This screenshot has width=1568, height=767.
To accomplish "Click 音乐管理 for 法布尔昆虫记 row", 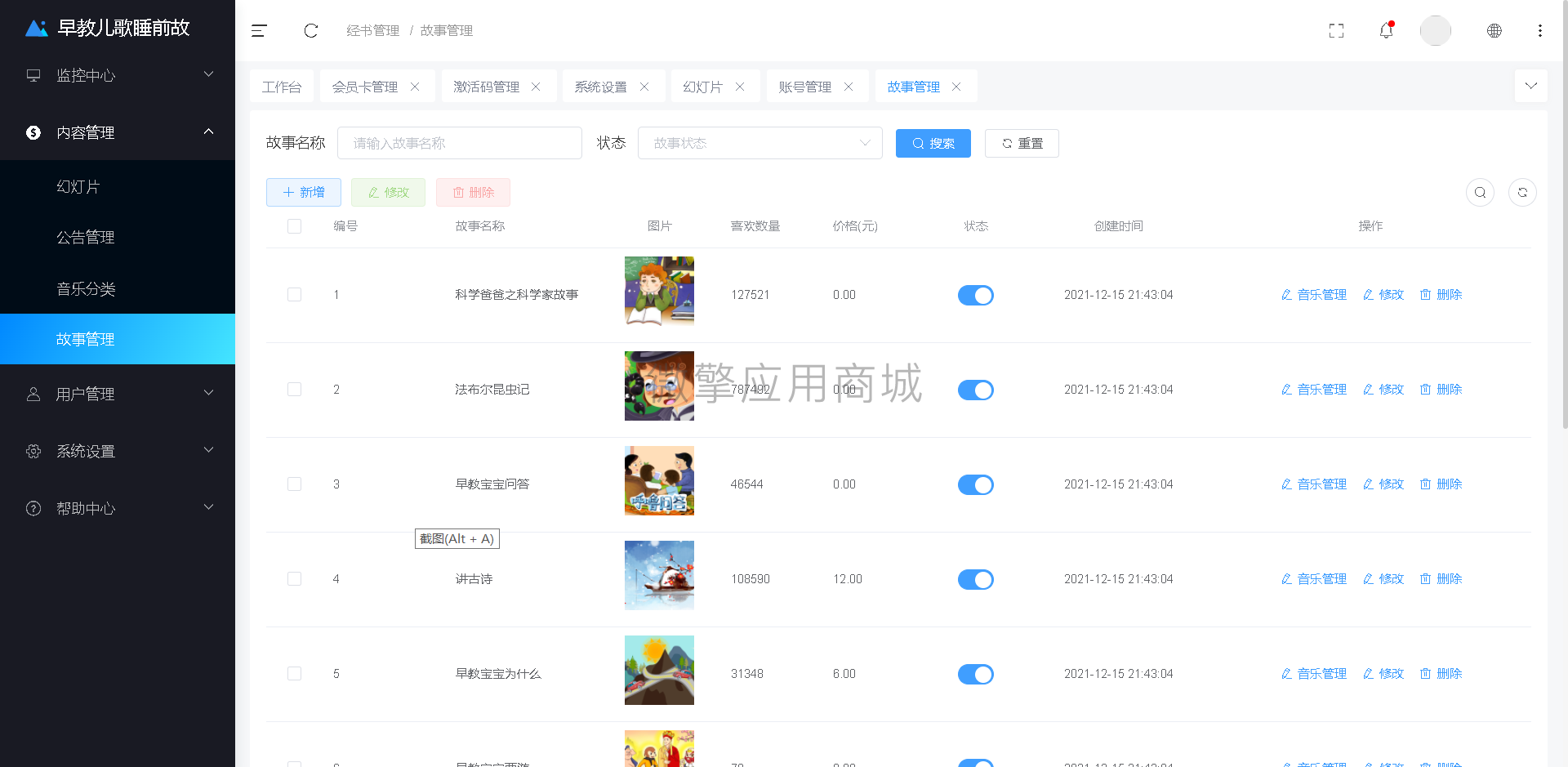I will pyautogui.click(x=1313, y=390).
